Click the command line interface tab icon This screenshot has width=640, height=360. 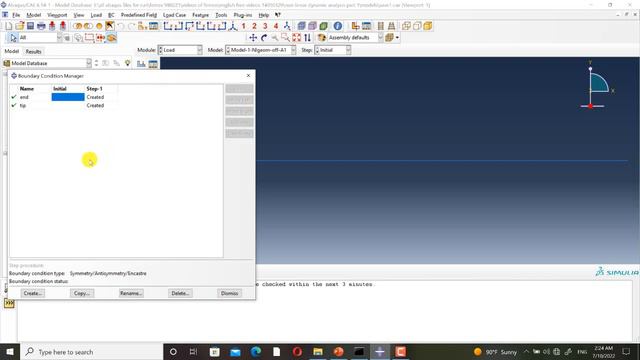click(9, 303)
